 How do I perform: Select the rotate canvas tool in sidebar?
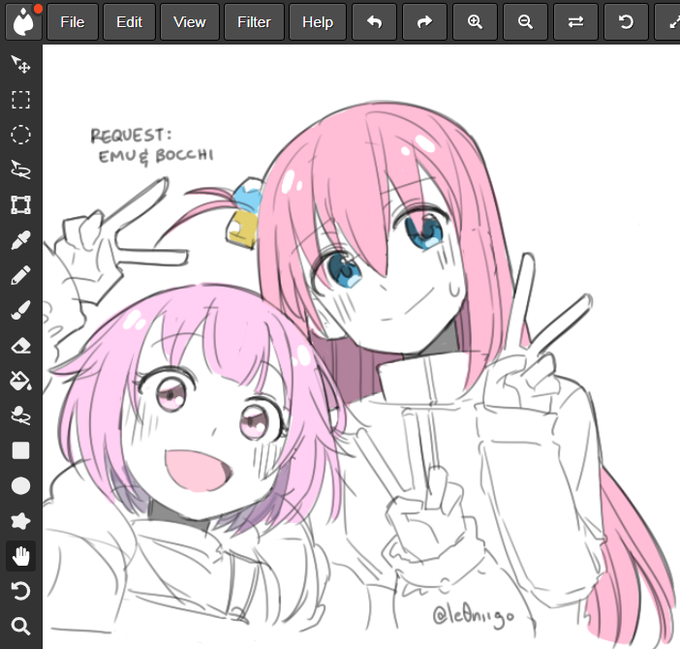[21, 591]
